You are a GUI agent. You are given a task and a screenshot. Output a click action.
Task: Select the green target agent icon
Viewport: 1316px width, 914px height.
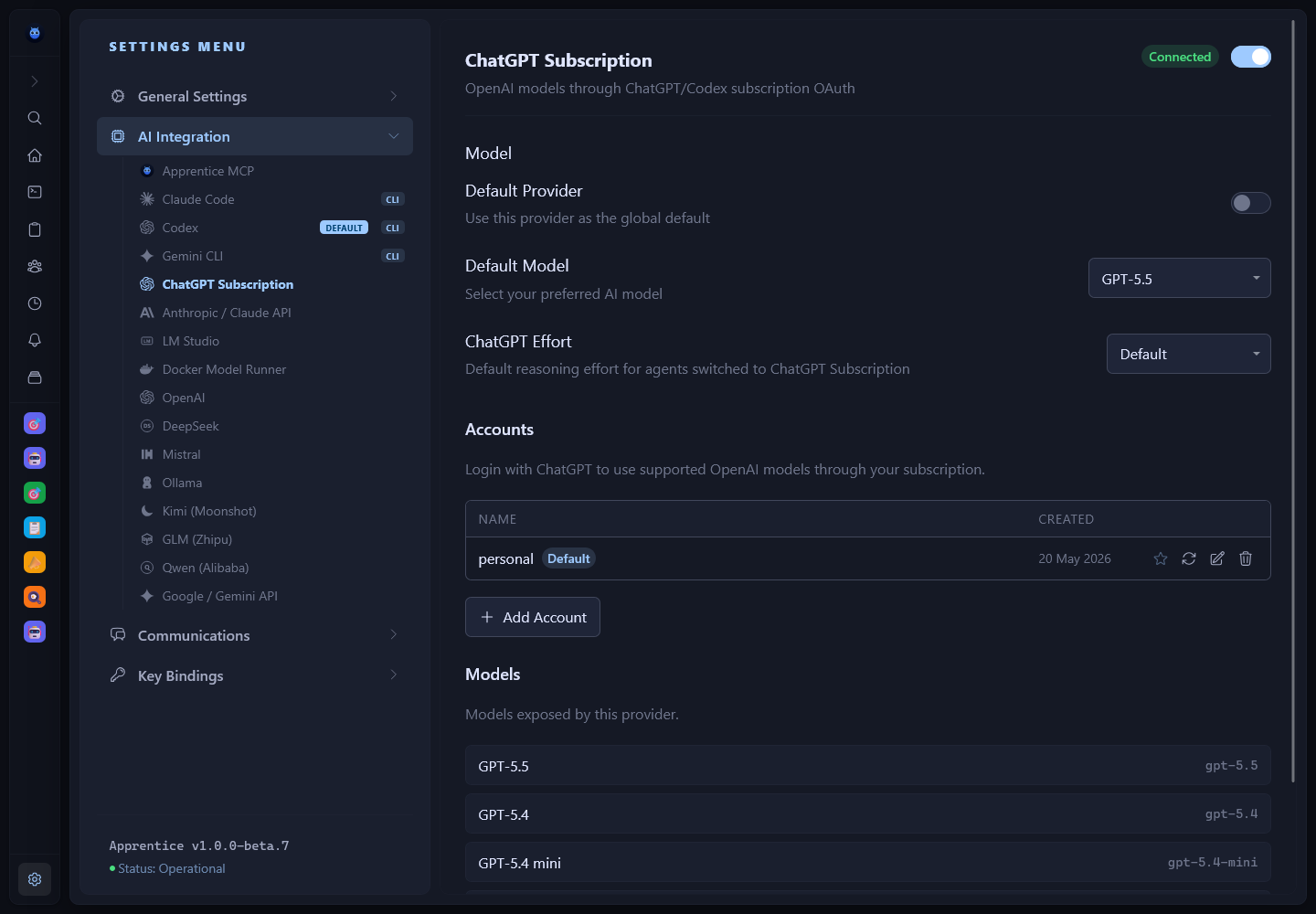(x=35, y=493)
